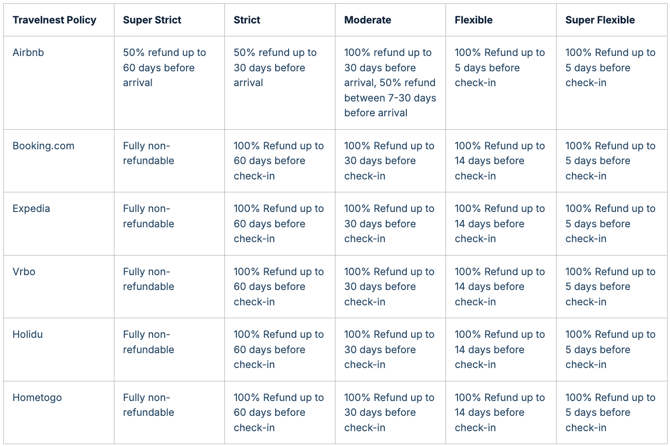Click the Strict column header
Viewport: 670px width, 446px height.
tap(247, 20)
